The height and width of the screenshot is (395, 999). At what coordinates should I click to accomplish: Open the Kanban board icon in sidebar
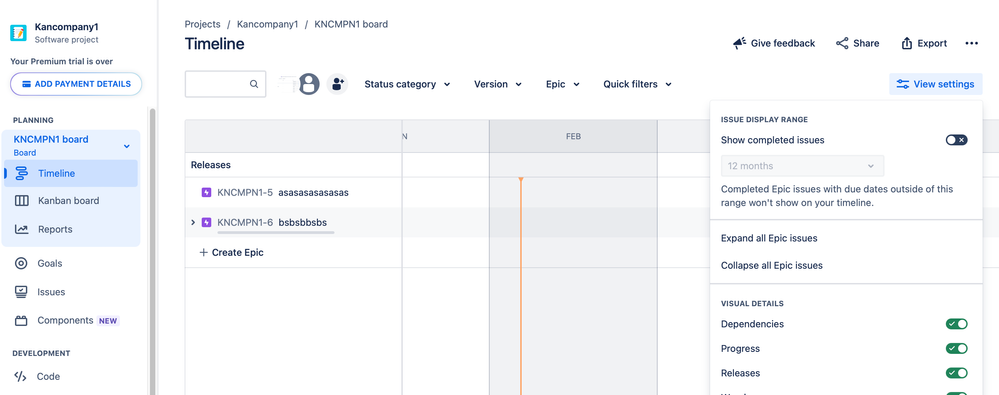coord(22,201)
